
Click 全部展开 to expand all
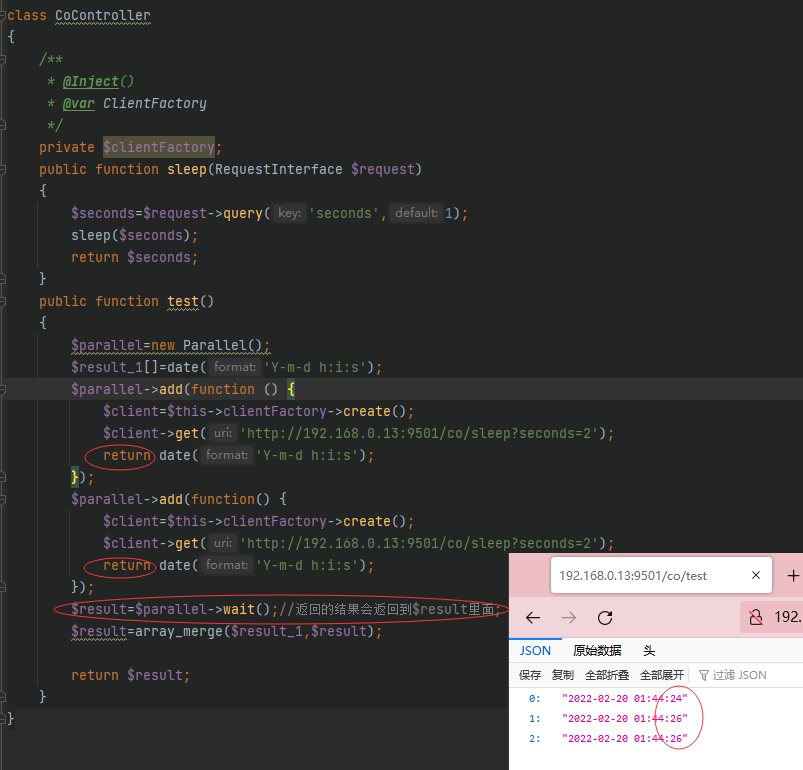click(x=662, y=675)
